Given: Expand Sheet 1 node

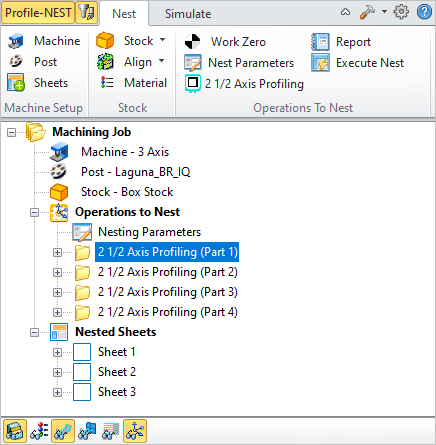Looking at the screenshot, I should 57,352.
